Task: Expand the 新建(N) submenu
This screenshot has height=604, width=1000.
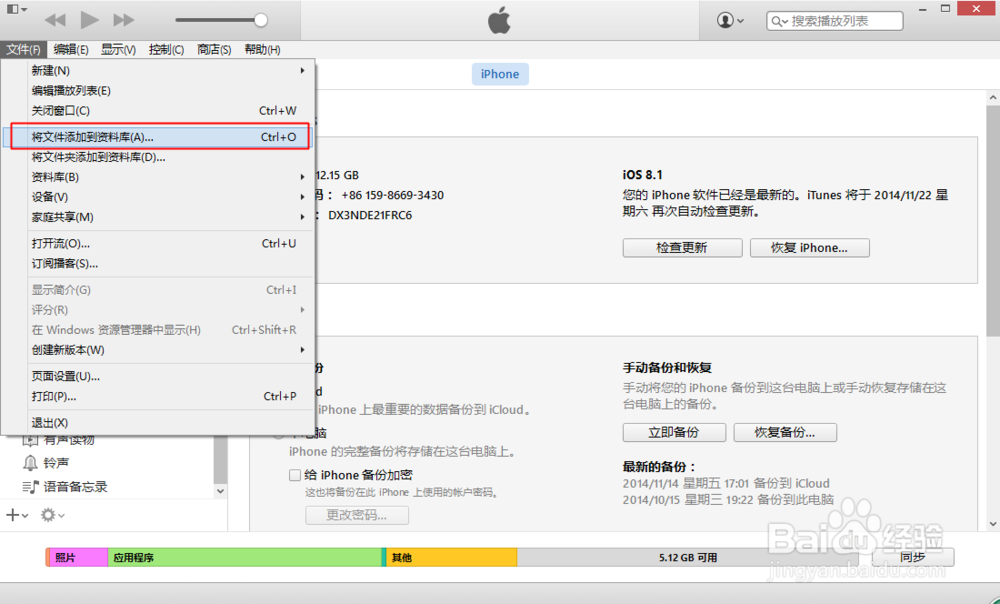Action: point(158,71)
